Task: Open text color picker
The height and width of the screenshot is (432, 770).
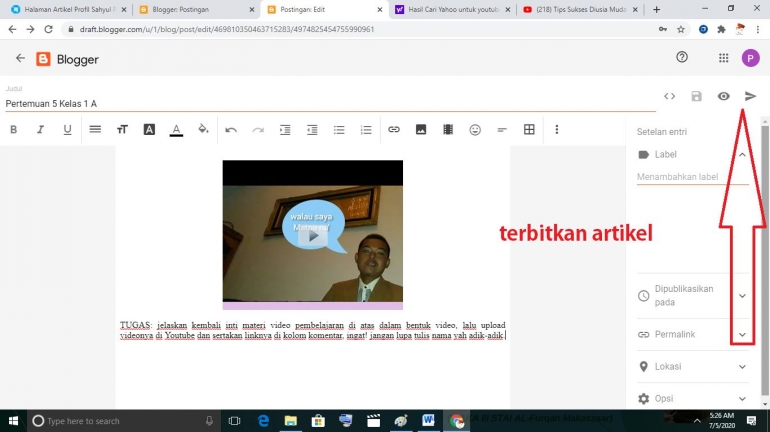Action: click(176, 130)
